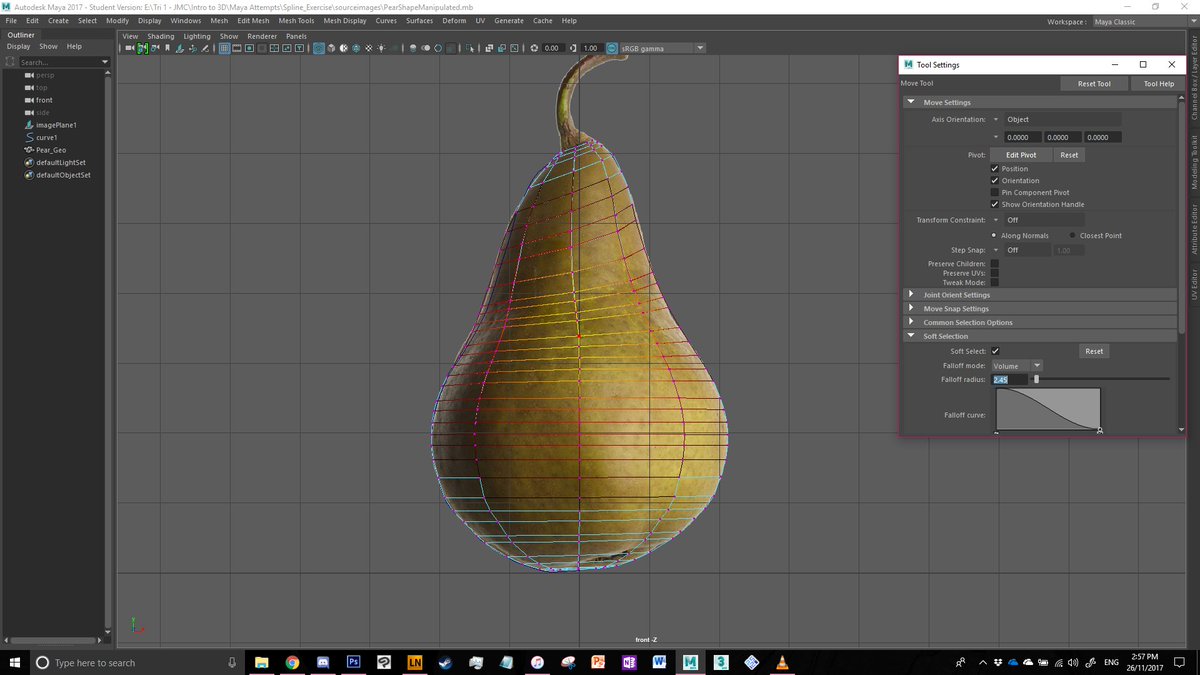Uncheck the Orientation checkbox under Pivot
The height and width of the screenshot is (675, 1200).
point(995,181)
